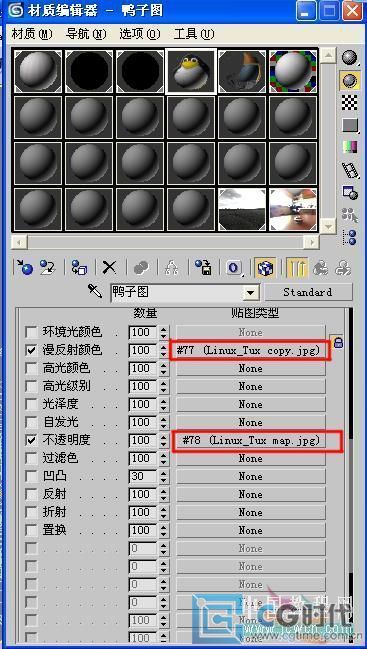
Task: Click None map button for 高光颜色
Action: (251, 368)
